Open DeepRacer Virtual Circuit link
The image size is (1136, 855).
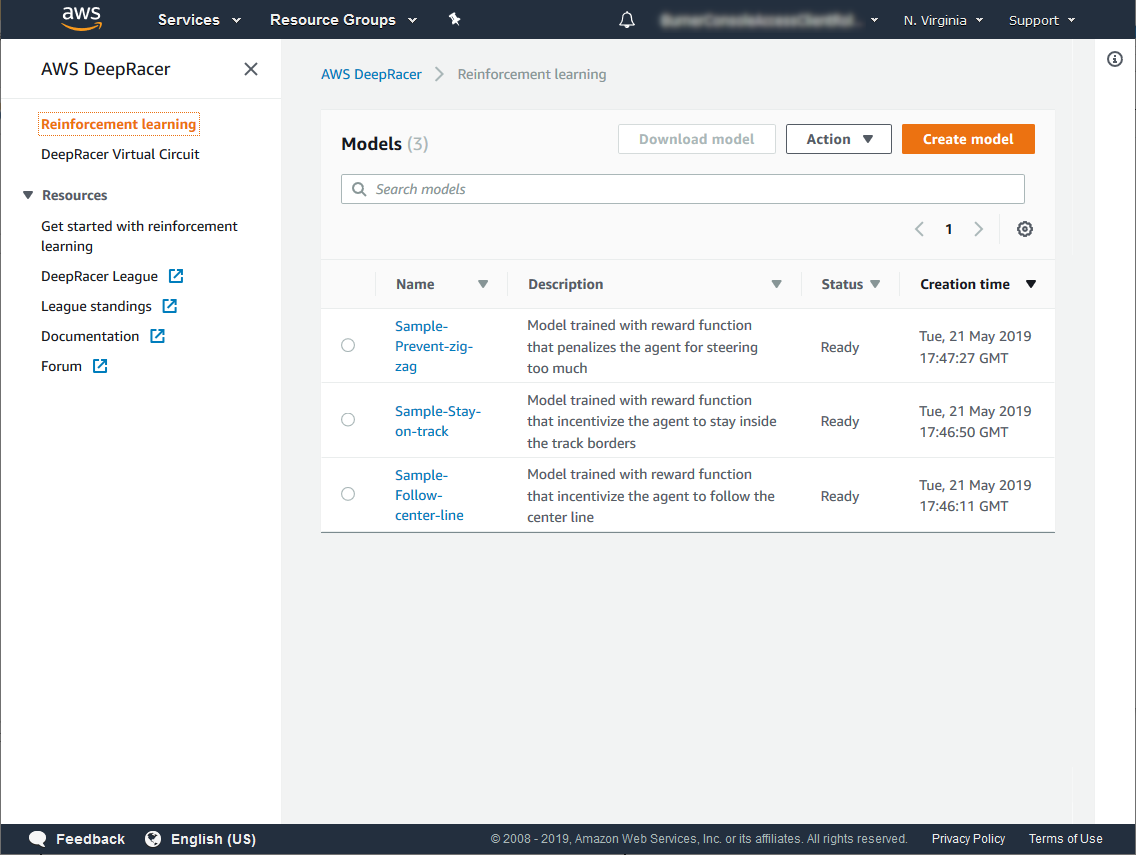pyautogui.click(x=120, y=154)
